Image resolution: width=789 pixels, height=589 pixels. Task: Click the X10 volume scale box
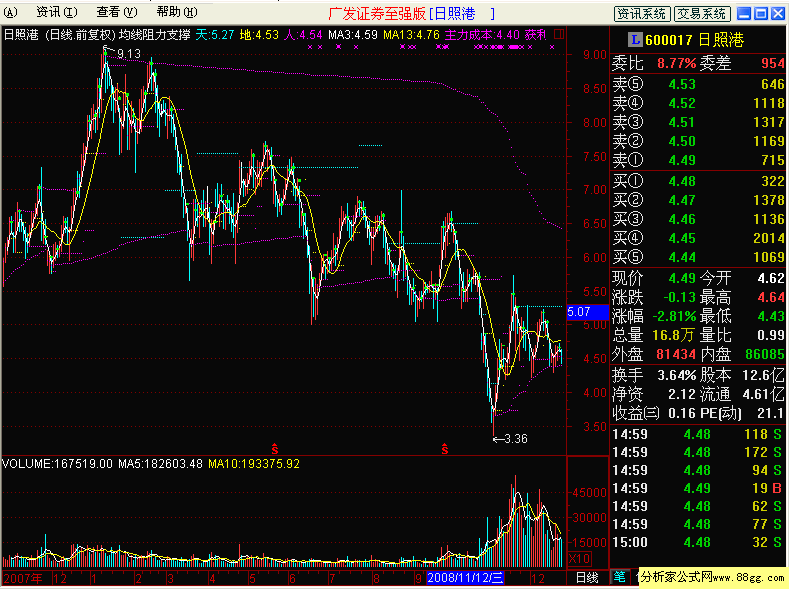pos(579,559)
